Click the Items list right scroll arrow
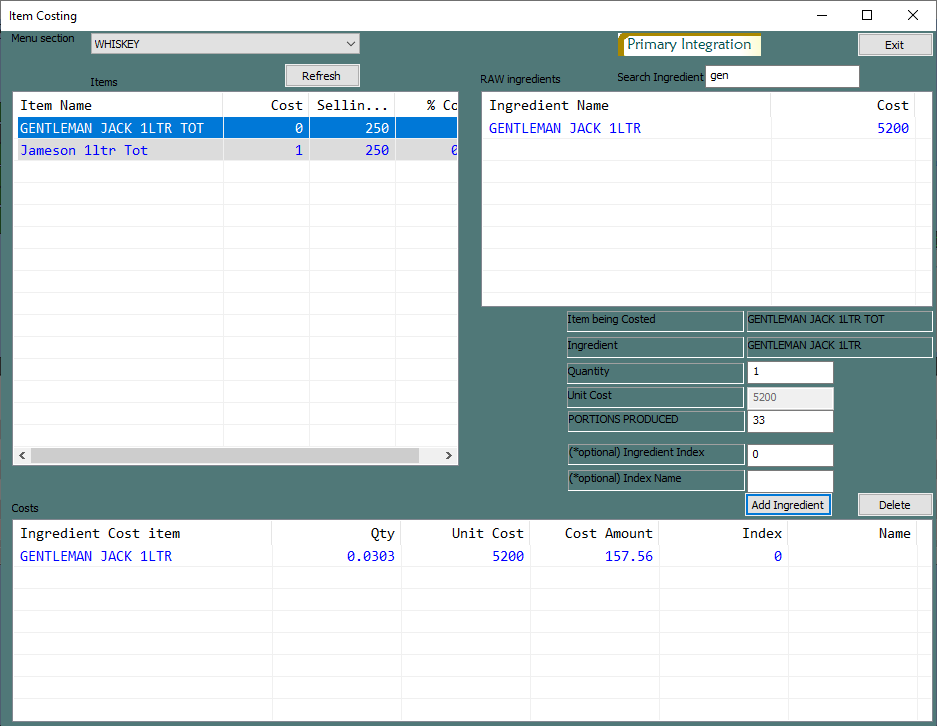This screenshot has height=726, width=937. [448, 455]
